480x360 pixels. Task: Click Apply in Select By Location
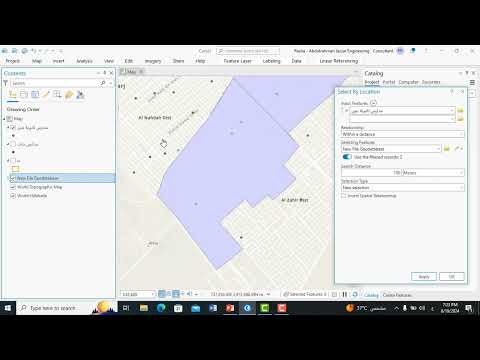pos(424,277)
